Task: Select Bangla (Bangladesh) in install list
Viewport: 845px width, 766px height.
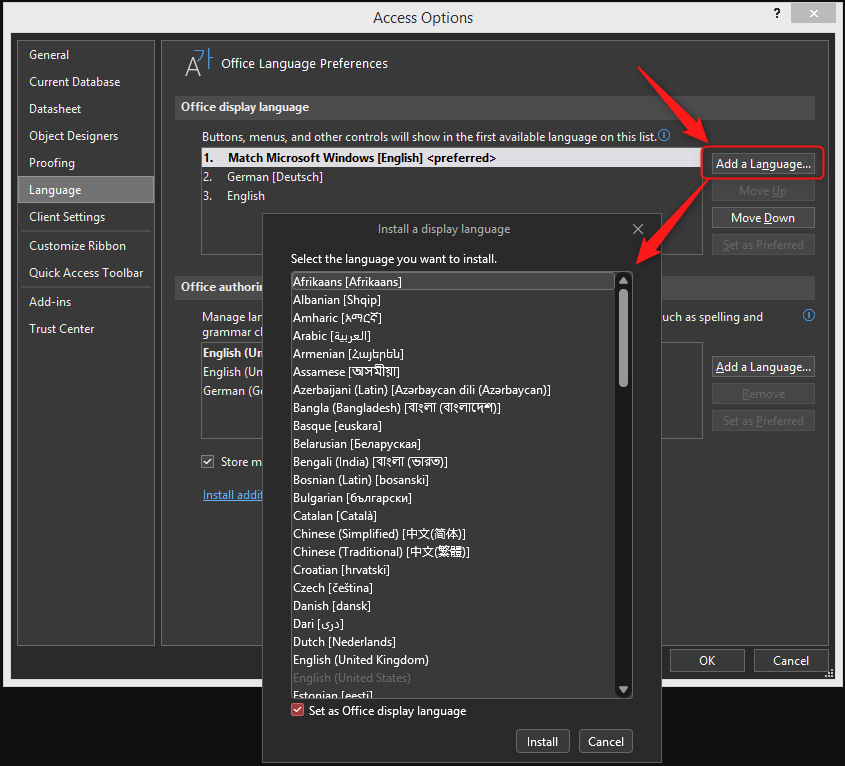Action: (453, 408)
